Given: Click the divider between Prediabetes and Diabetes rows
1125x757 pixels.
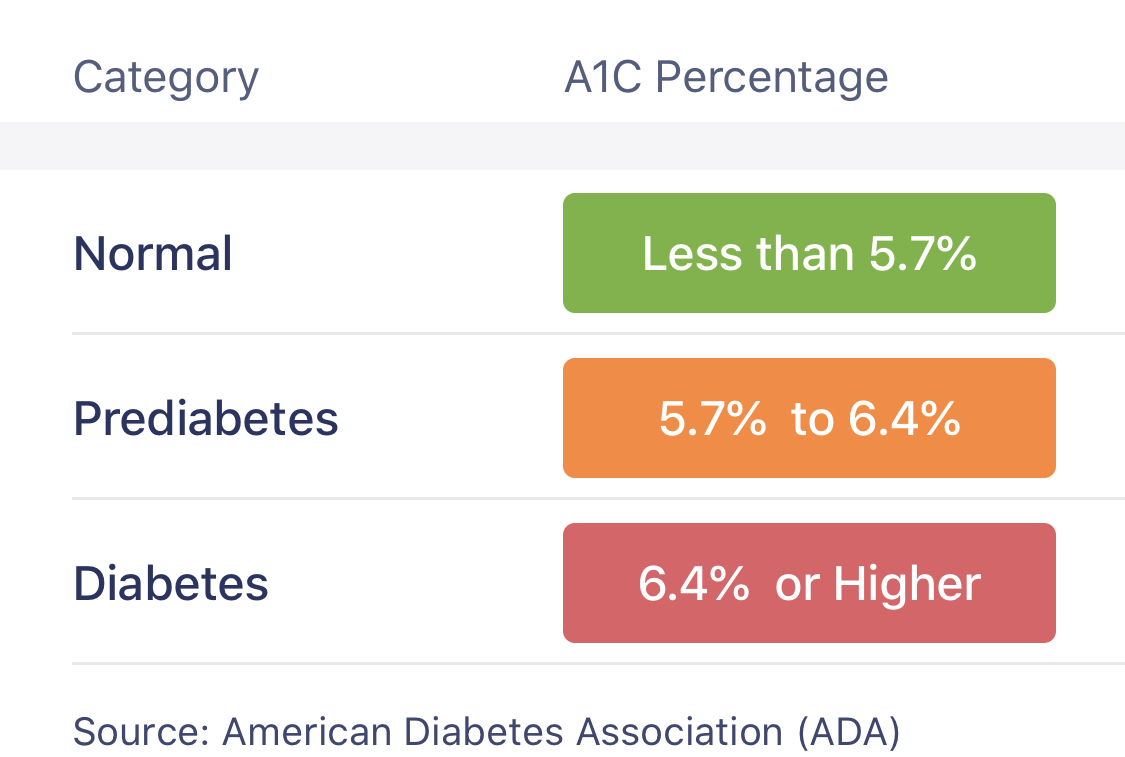Looking at the screenshot, I should pyautogui.click(x=598, y=498).
